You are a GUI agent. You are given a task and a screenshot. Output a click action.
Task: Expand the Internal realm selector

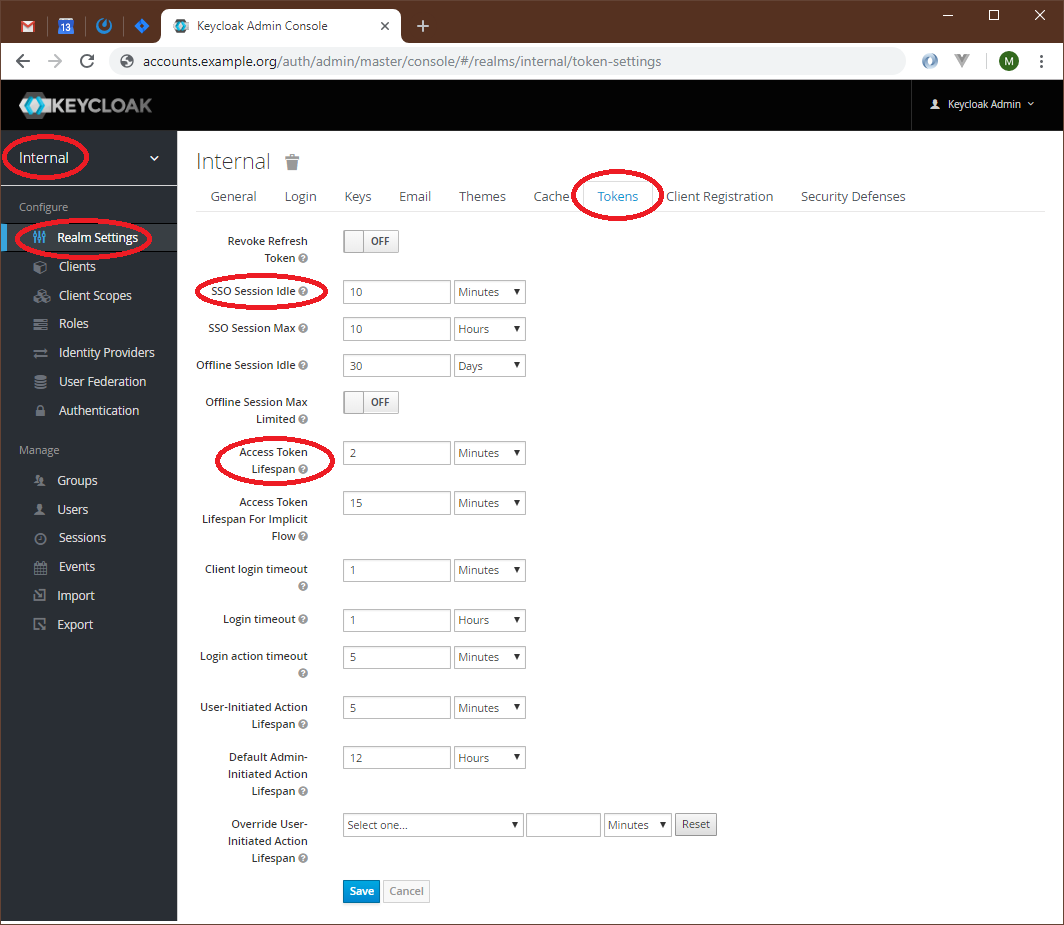point(88,158)
